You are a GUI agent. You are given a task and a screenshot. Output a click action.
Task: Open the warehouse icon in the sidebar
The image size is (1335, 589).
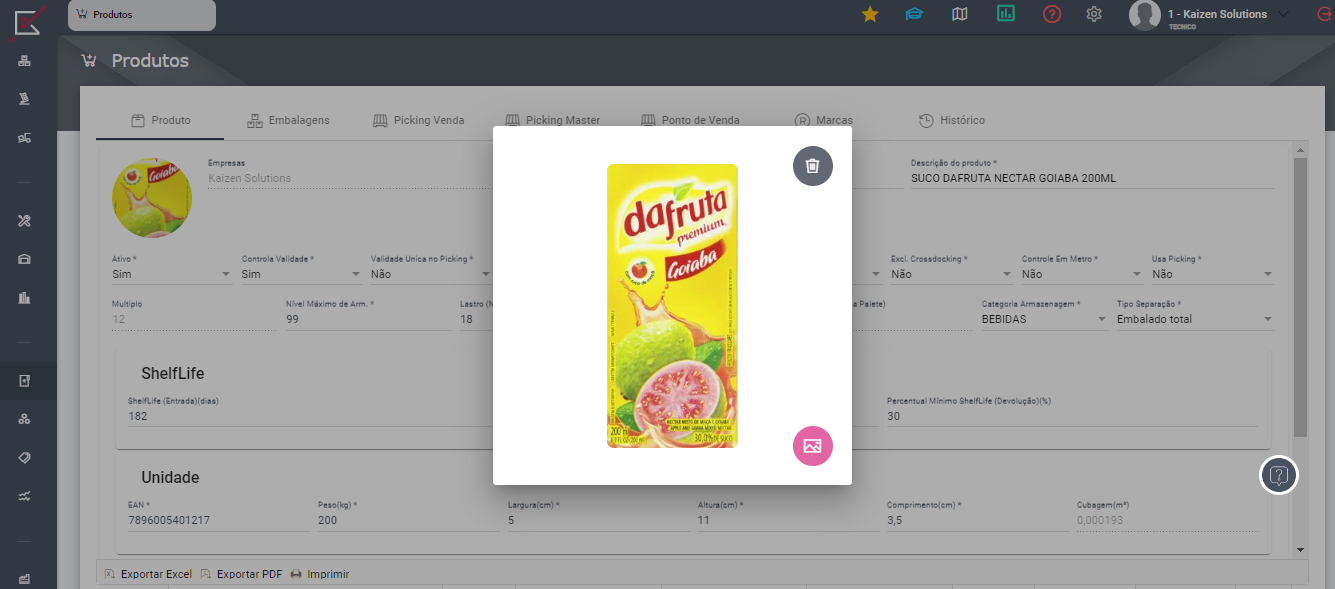[24, 259]
